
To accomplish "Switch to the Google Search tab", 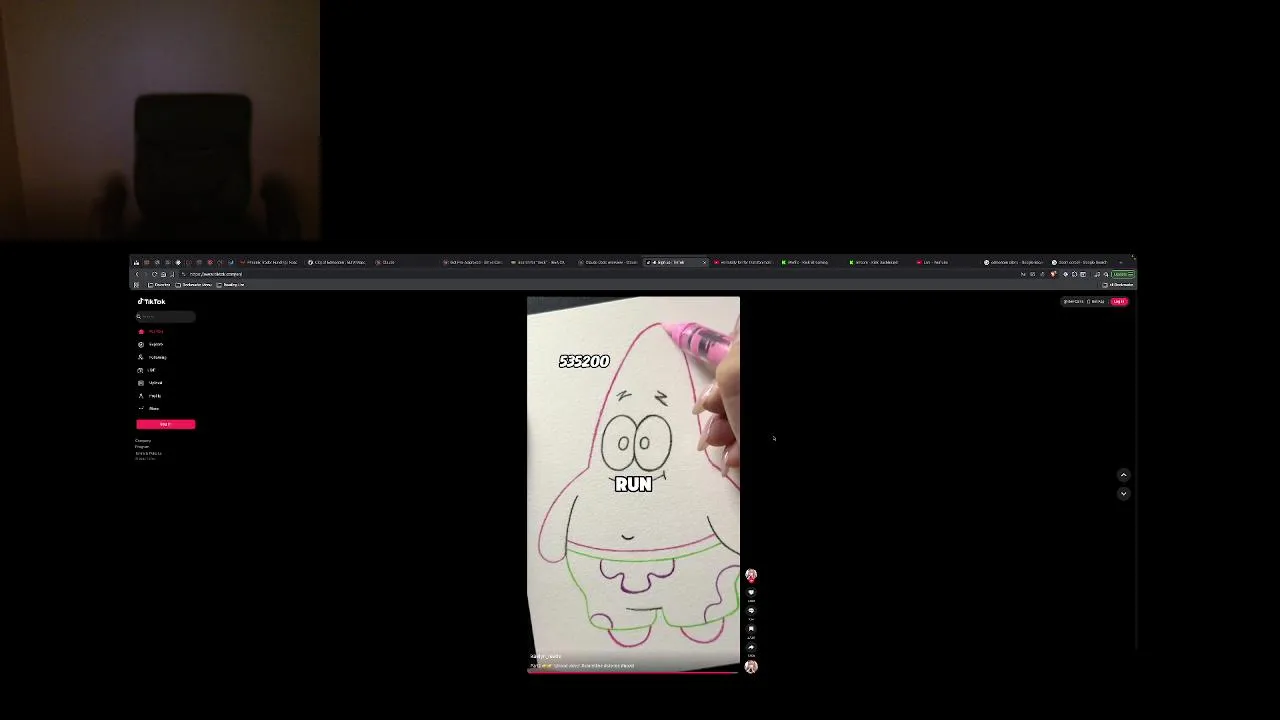I will [x=1080, y=262].
